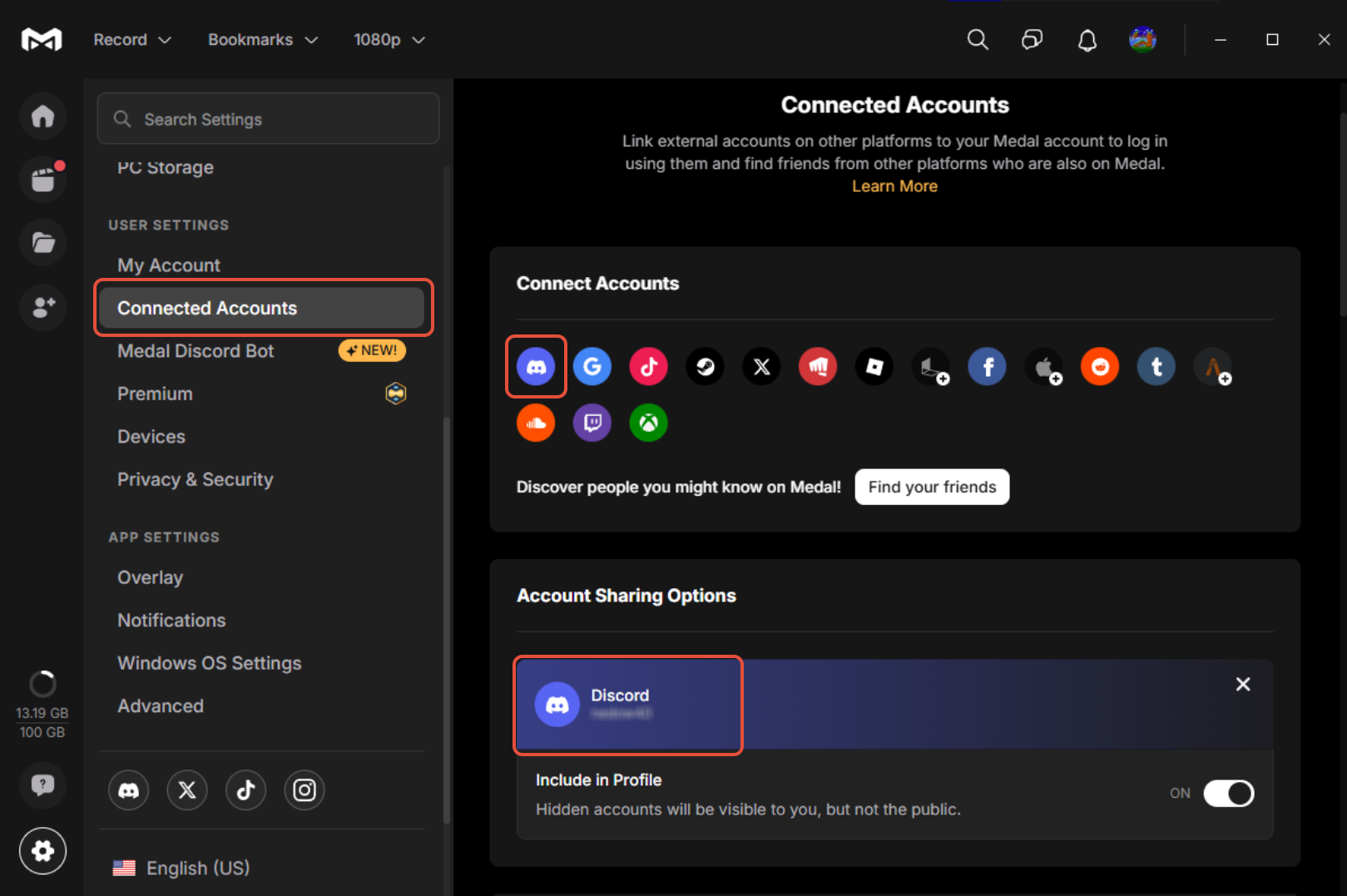This screenshot has height=896, width=1347.
Task: Connect a Steam account
Action: coord(706,366)
